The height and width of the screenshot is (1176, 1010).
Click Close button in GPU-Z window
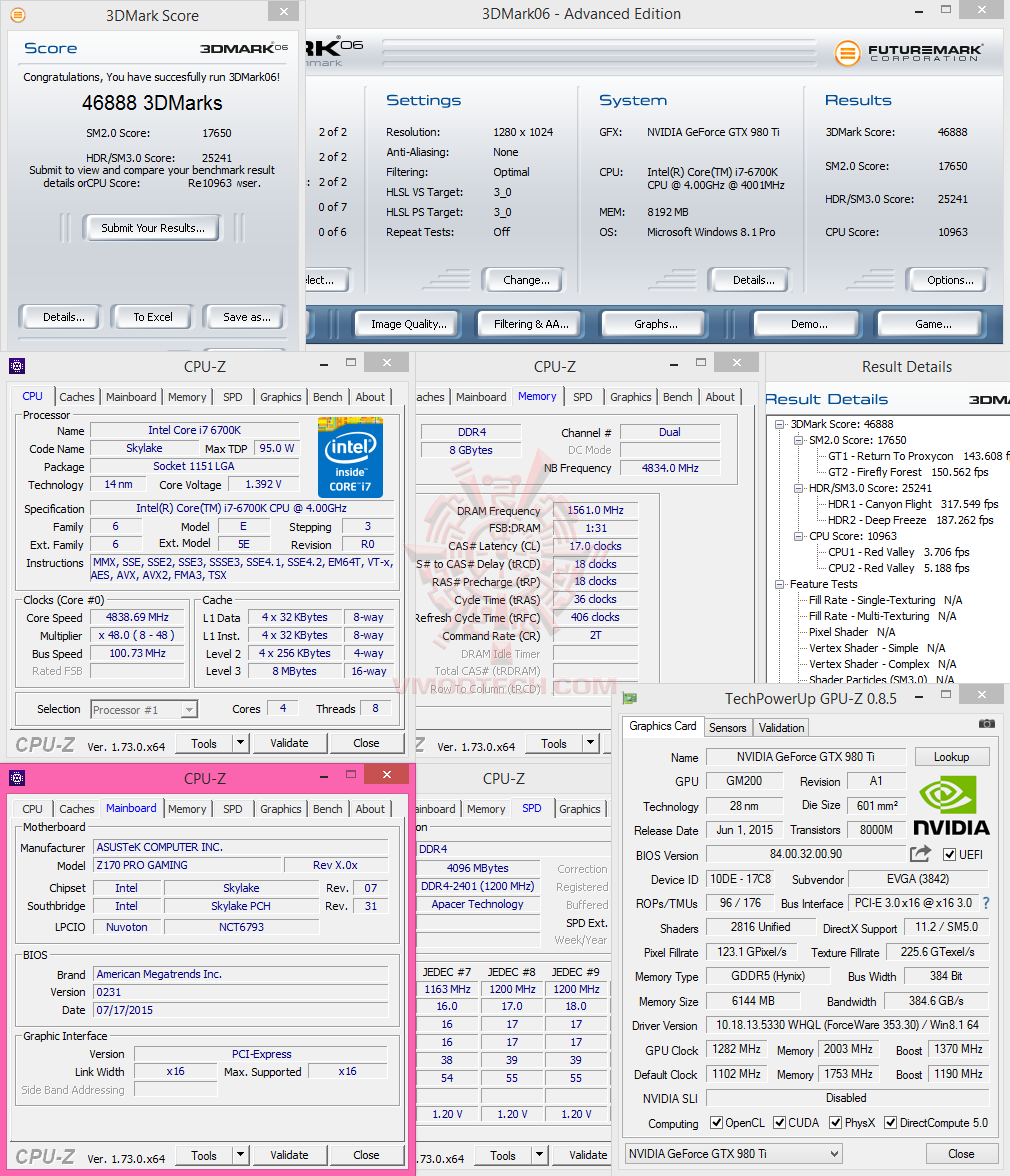(x=961, y=1154)
